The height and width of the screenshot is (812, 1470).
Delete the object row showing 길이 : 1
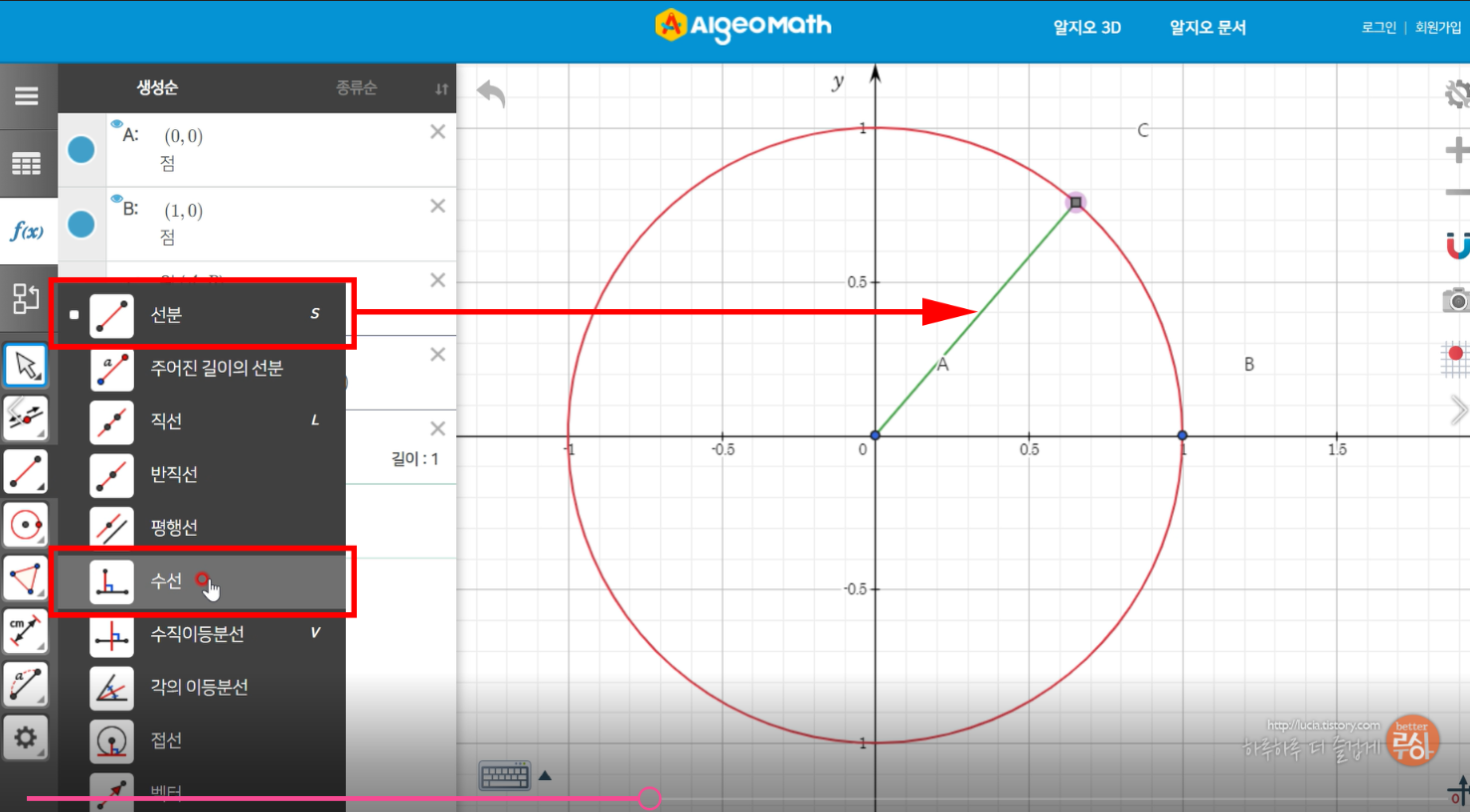click(437, 428)
